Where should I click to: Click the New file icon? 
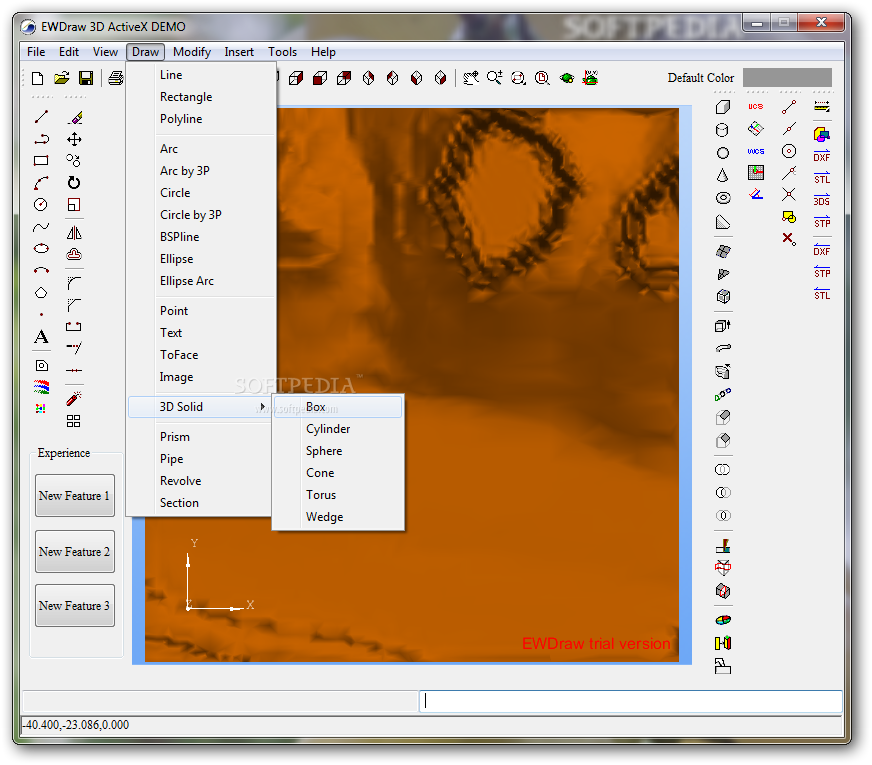[37, 78]
